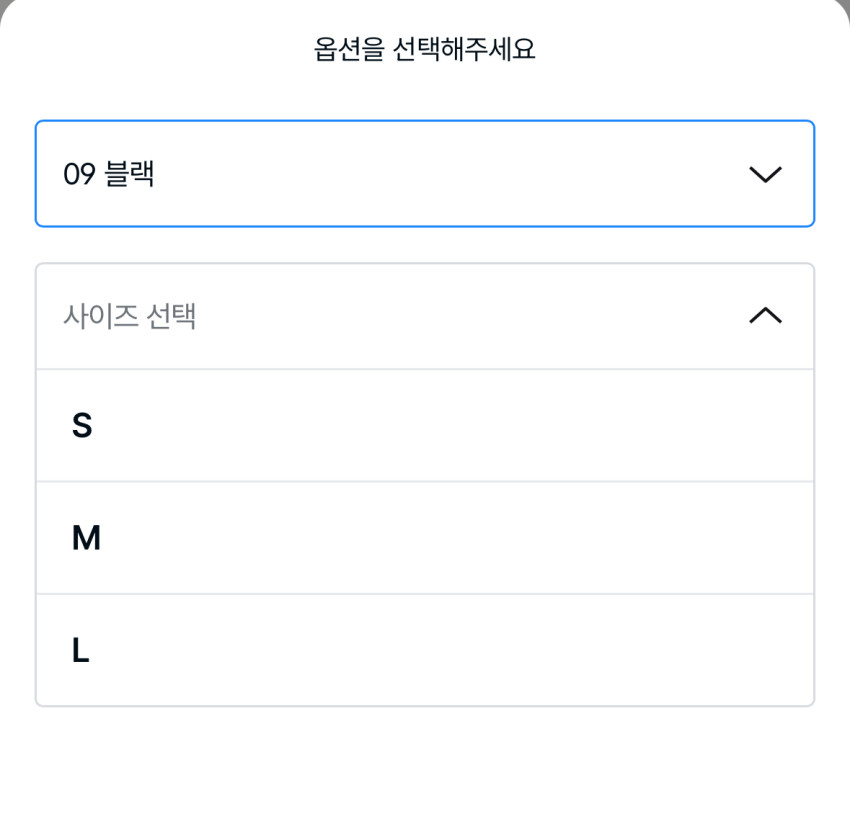Tap the letter S in size list

coord(82,426)
